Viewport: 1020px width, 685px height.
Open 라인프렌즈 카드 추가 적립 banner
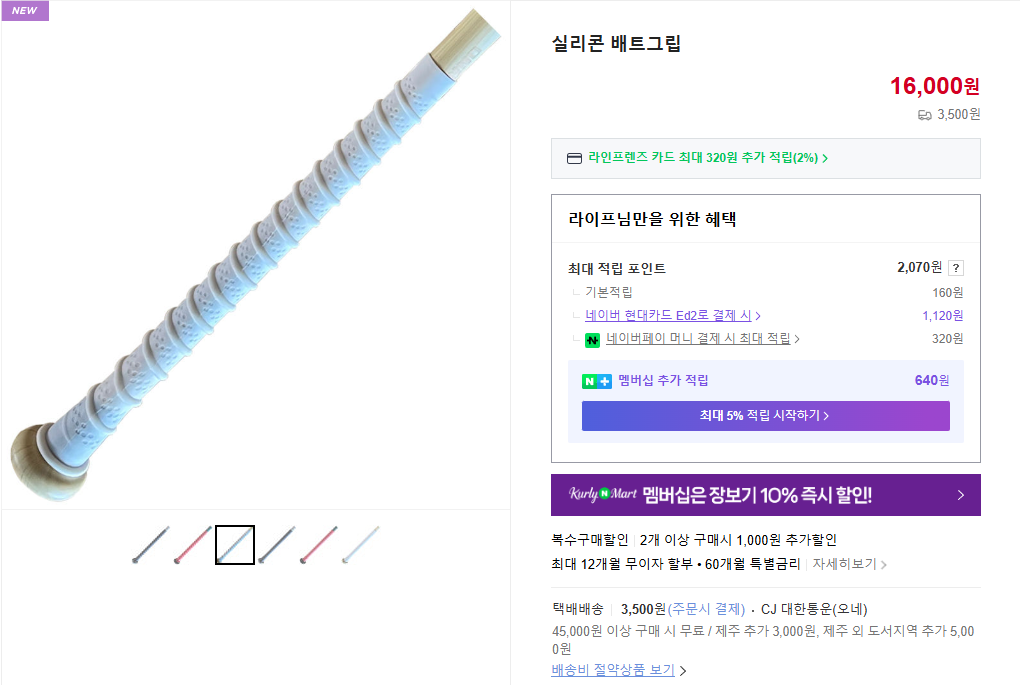click(x=708, y=158)
